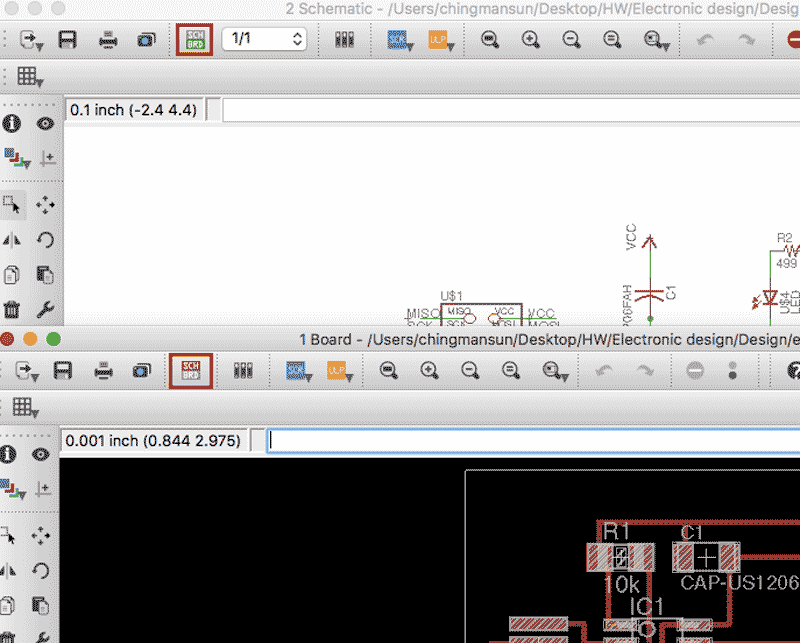Screen dimensions: 800x643
Task: Redraw schematic view icon
Action: 612,39
